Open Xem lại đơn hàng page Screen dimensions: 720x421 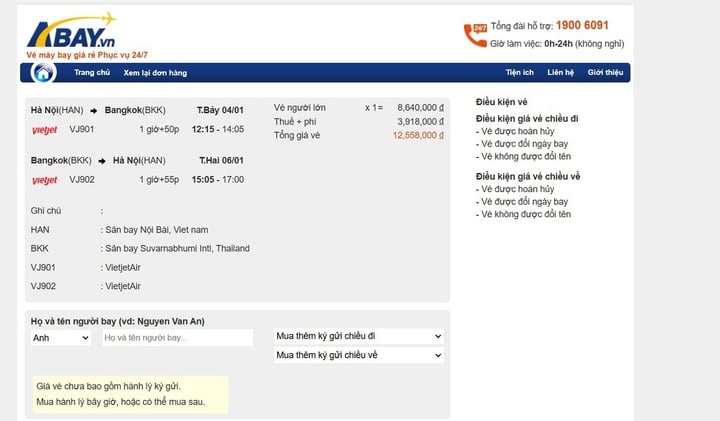pyautogui.click(x=155, y=73)
